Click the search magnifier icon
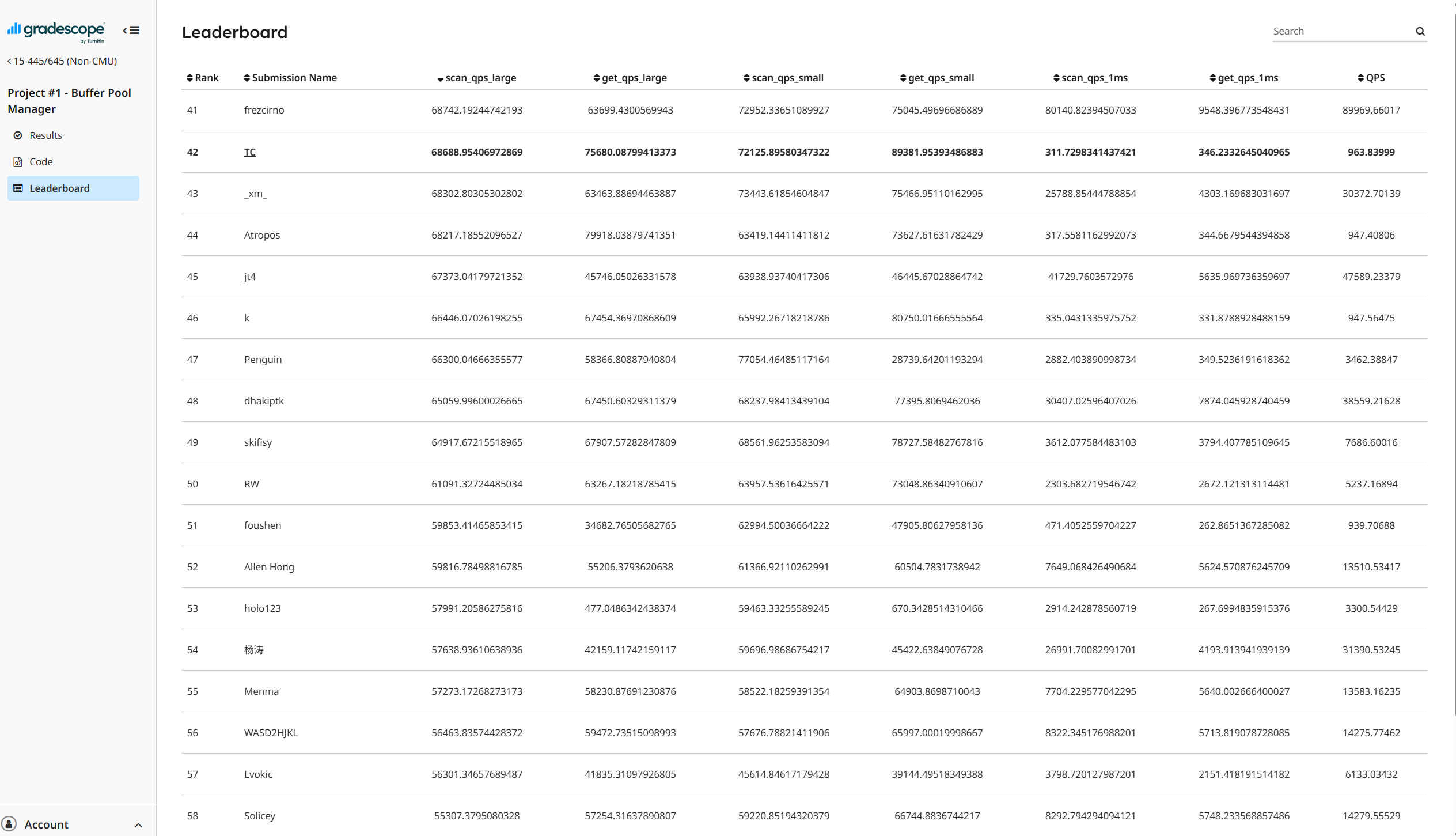 (x=1420, y=32)
